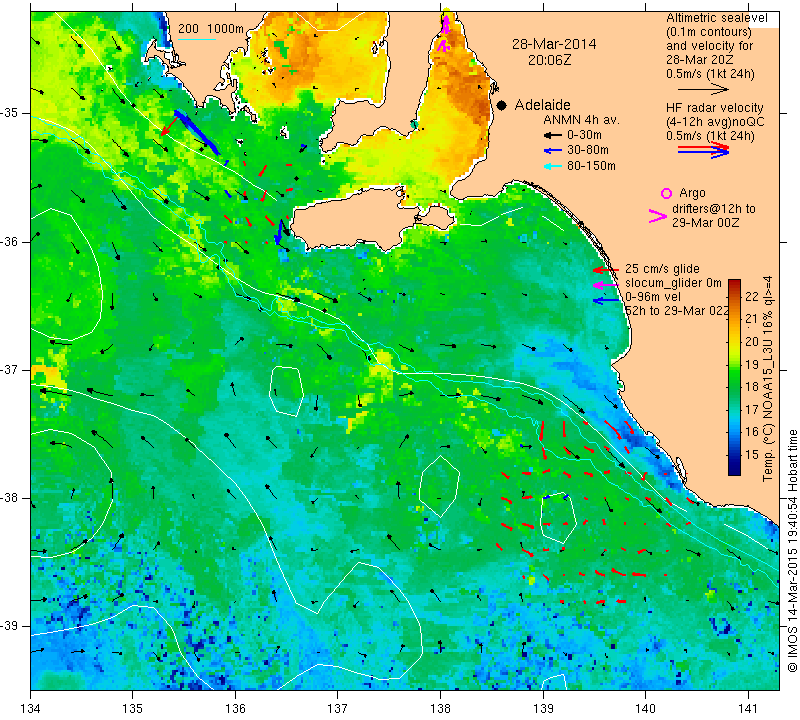The image size is (800, 720).
Task: Click the temperature color bar at 19 degrees
Action: pos(734,364)
